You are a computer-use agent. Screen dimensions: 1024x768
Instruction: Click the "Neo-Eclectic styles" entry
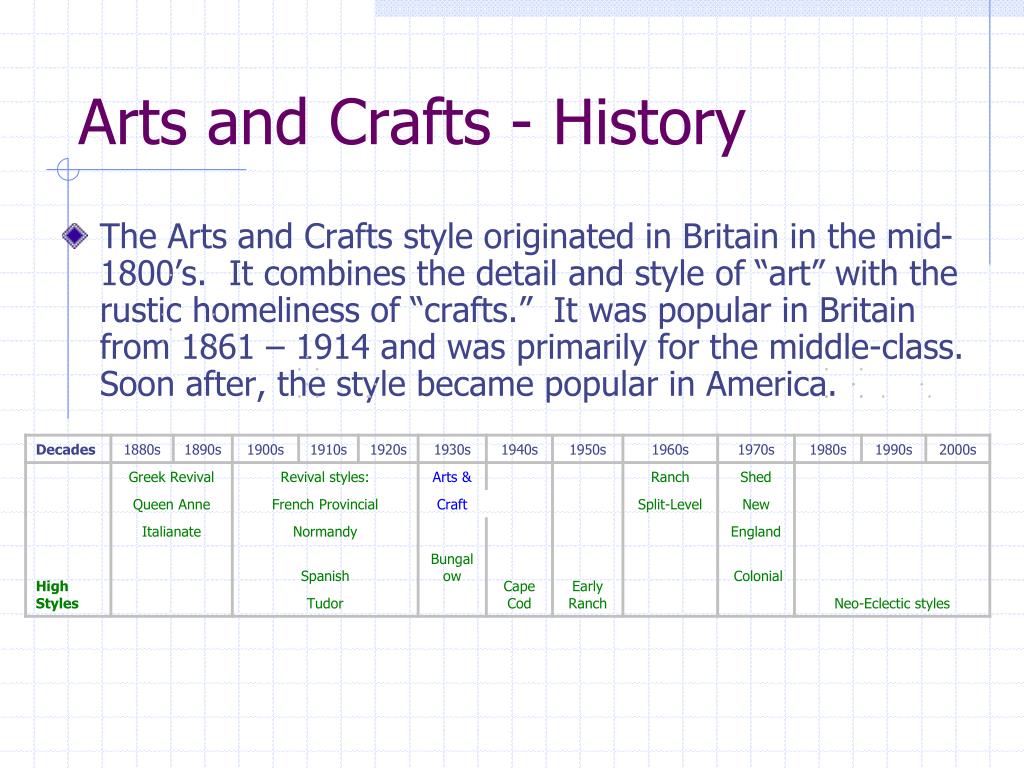coord(891,603)
